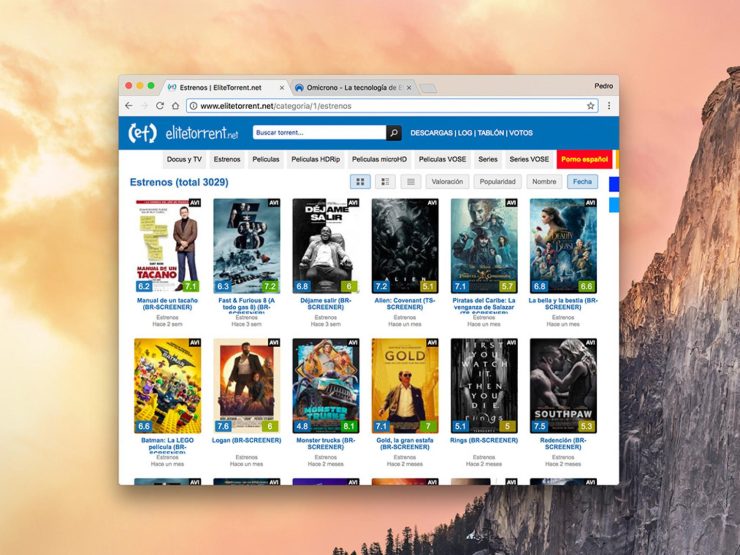Switch to the Omicrono browser tab
This screenshot has height=555, width=740.
[350, 87]
